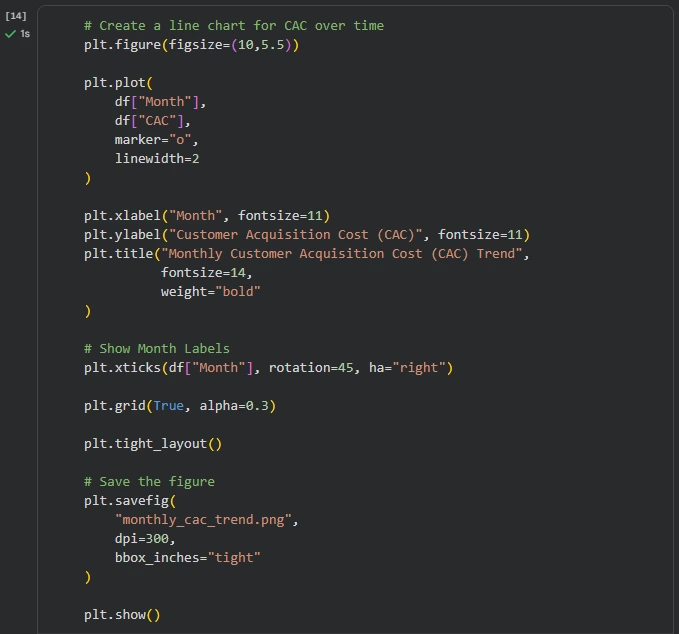
Task: Click the marker="o" parameter
Action: point(156,140)
